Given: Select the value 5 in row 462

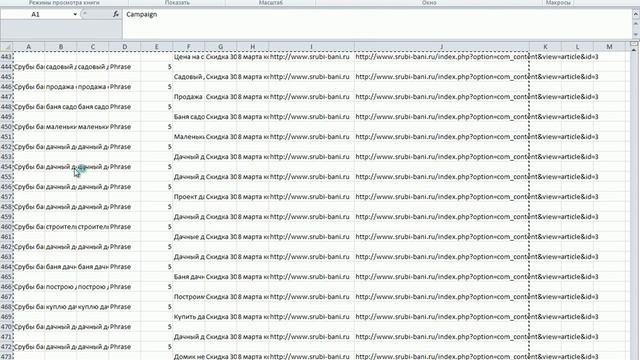Looking at the screenshot, I should (x=157, y=247).
